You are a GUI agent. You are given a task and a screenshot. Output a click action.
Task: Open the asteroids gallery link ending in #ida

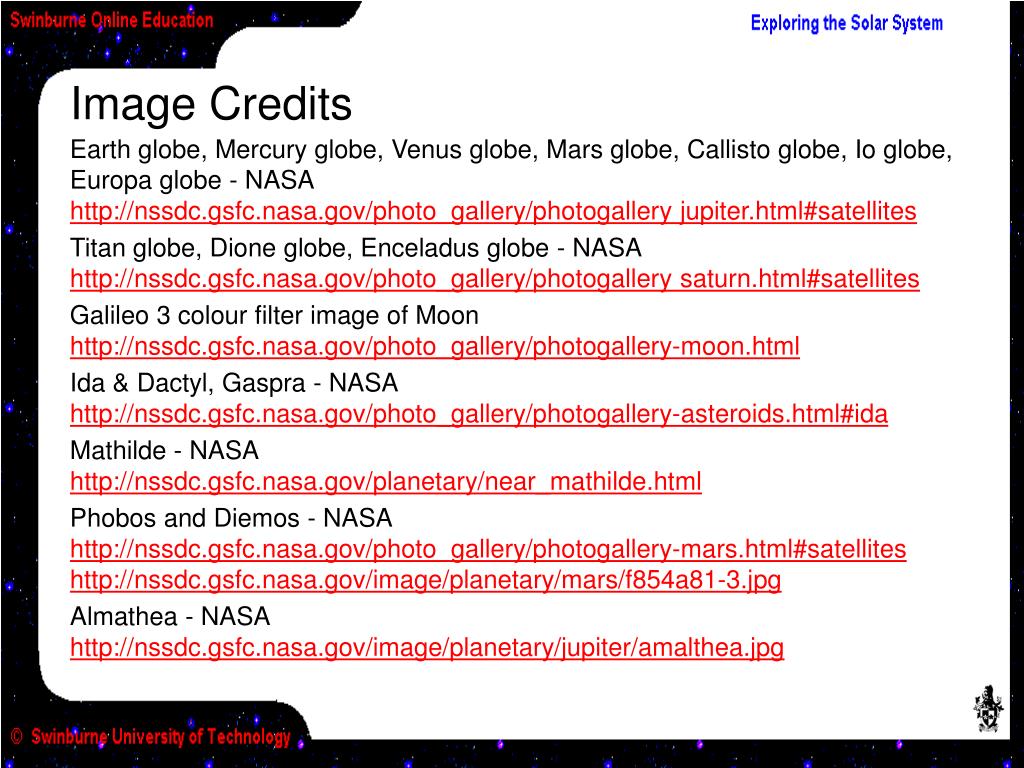(479, 414)
